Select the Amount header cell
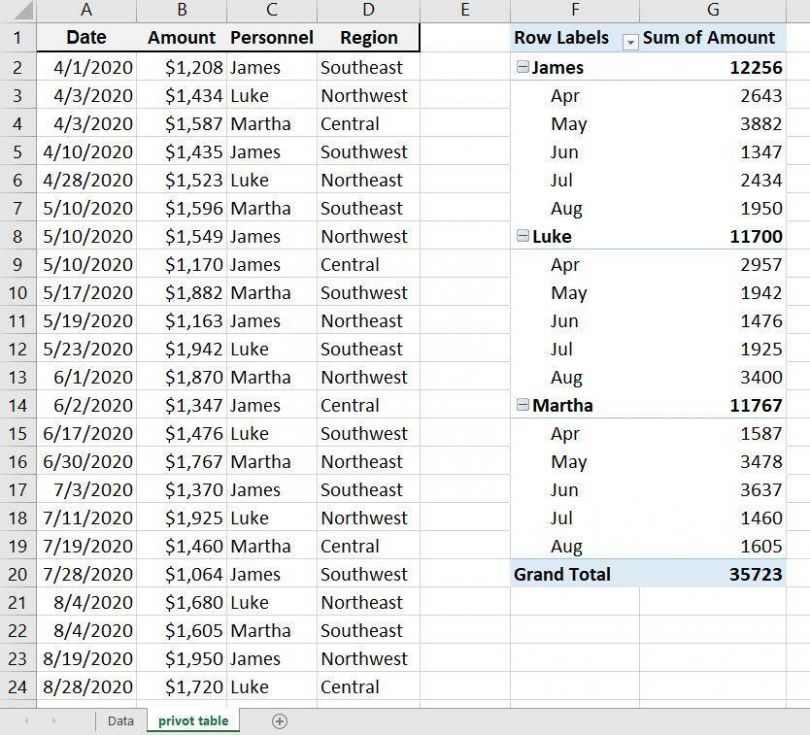 coord(181,37)
